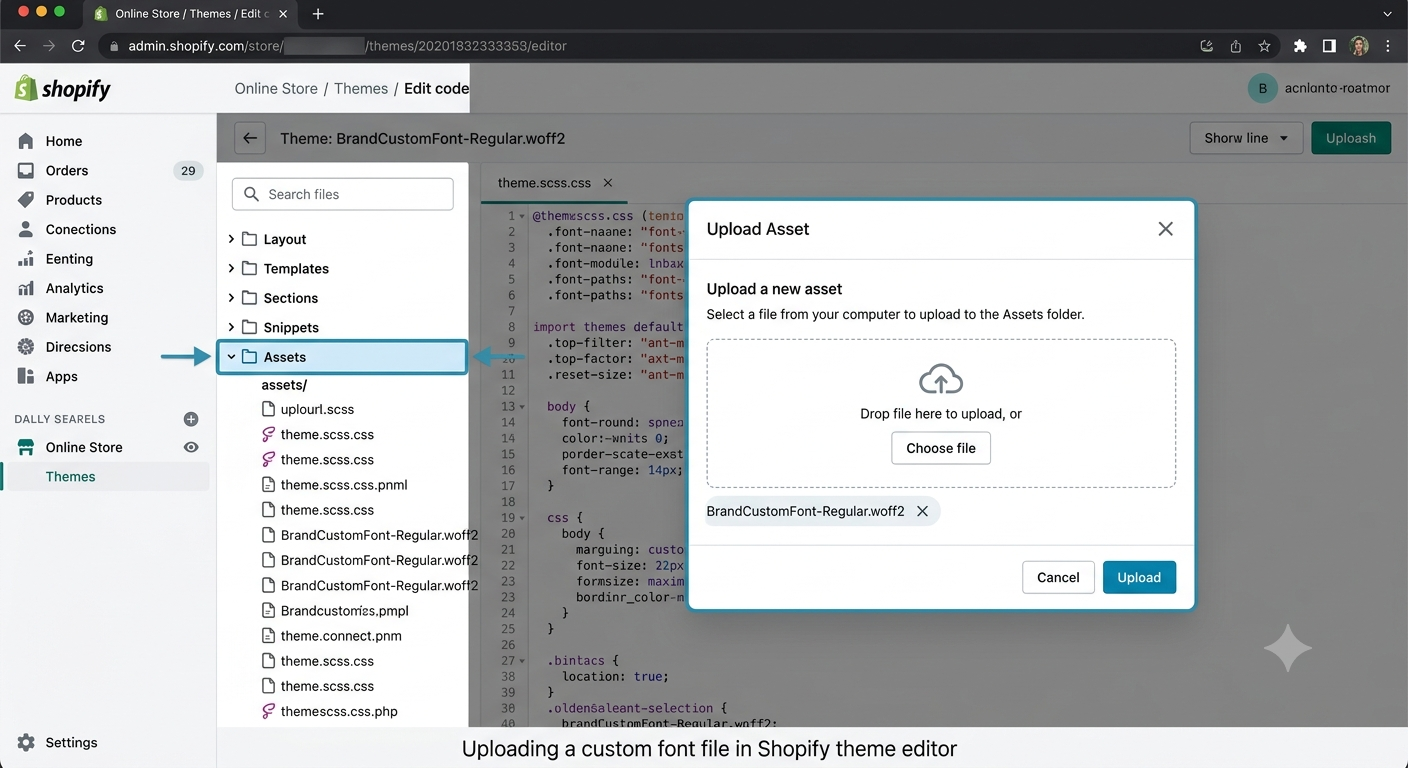Click Cancel in Upload Asset dialog

point(1058,577)
